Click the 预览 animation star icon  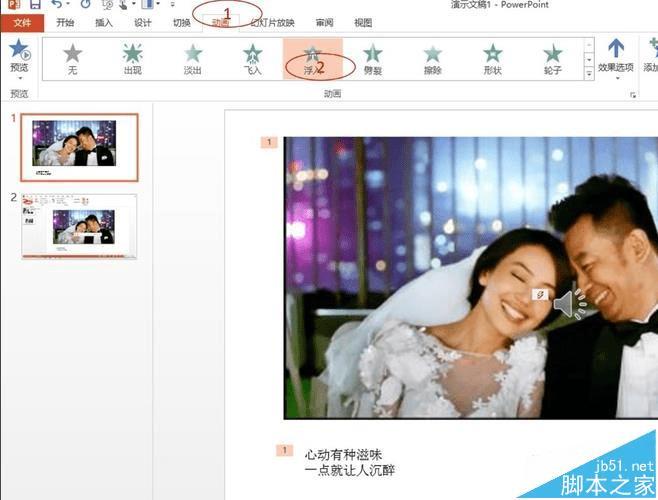(x=19, y=49)
